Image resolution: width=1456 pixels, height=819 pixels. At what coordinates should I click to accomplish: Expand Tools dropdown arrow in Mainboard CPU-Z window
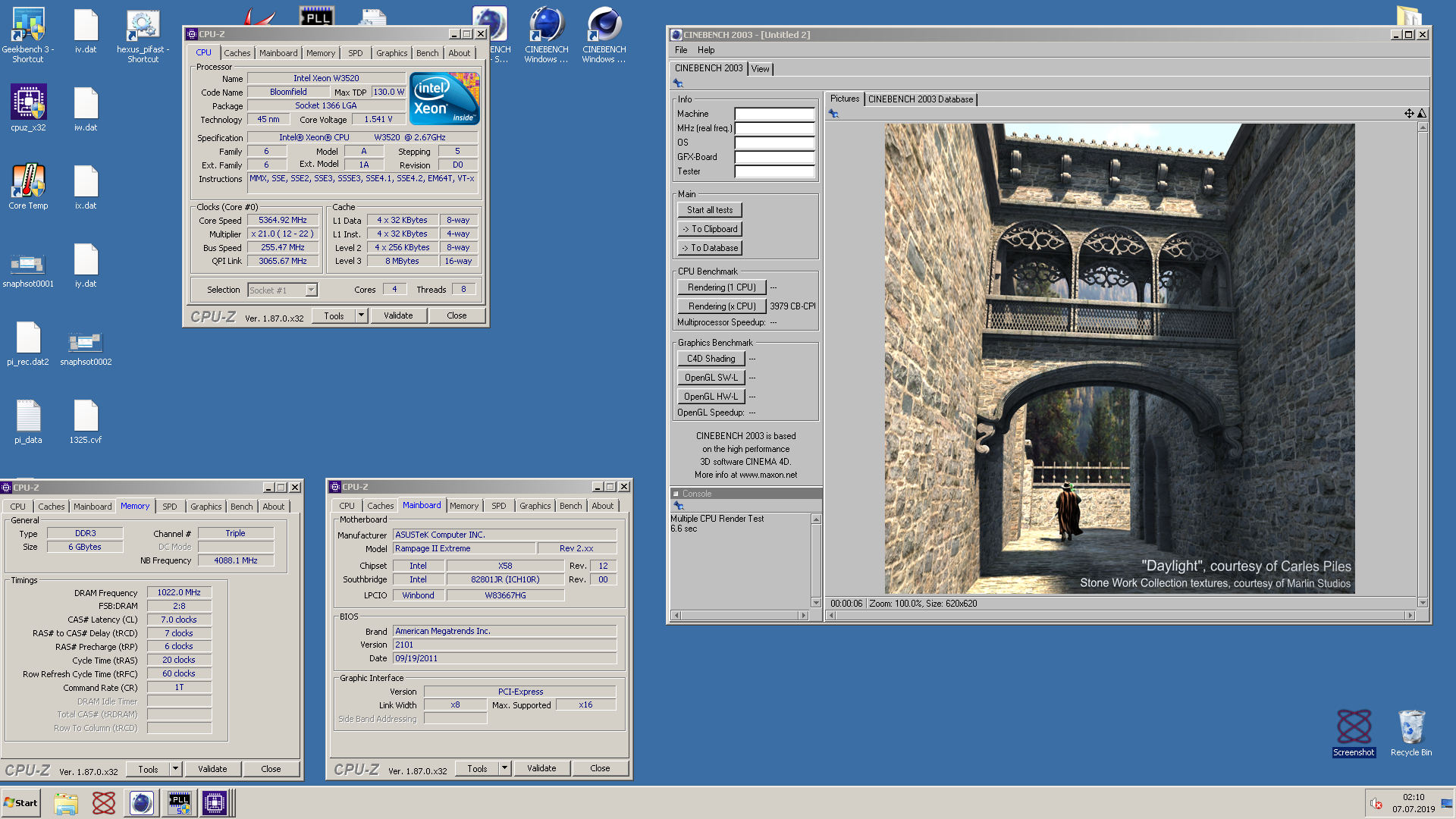tap(504, 768)
